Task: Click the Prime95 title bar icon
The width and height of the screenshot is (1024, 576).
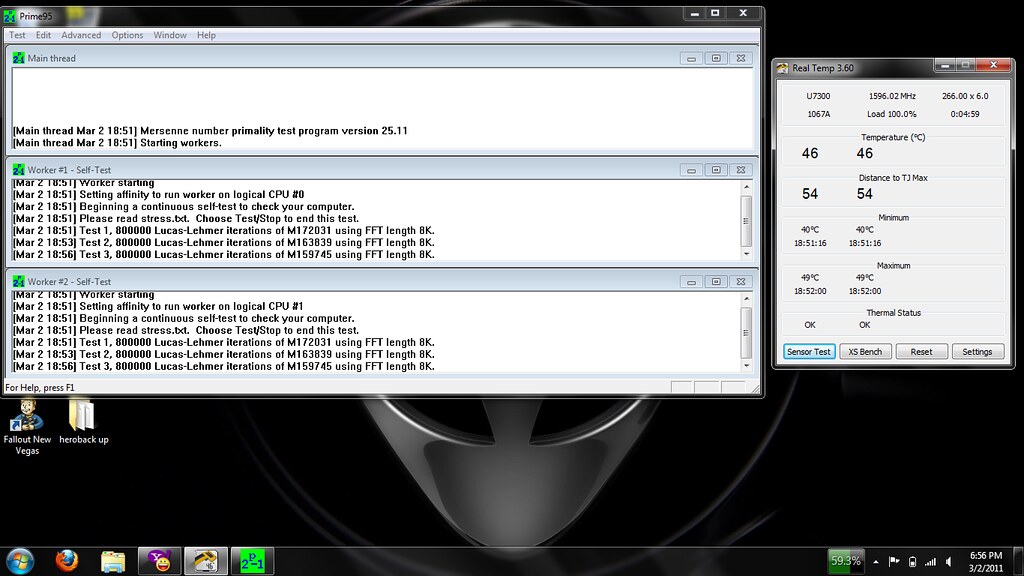Action: [10, 16]
